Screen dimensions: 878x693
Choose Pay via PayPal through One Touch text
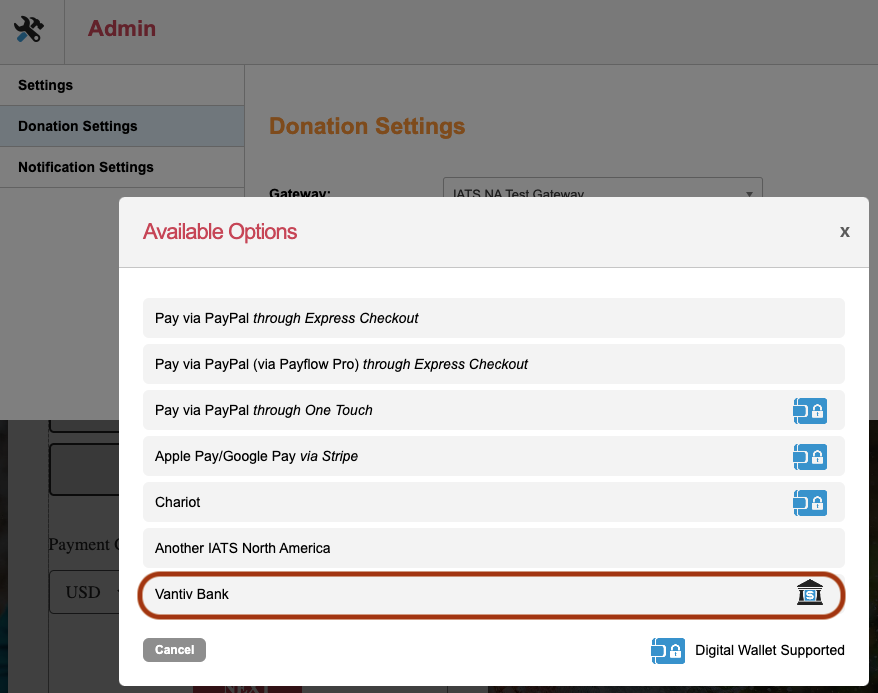tap(264, 410)
